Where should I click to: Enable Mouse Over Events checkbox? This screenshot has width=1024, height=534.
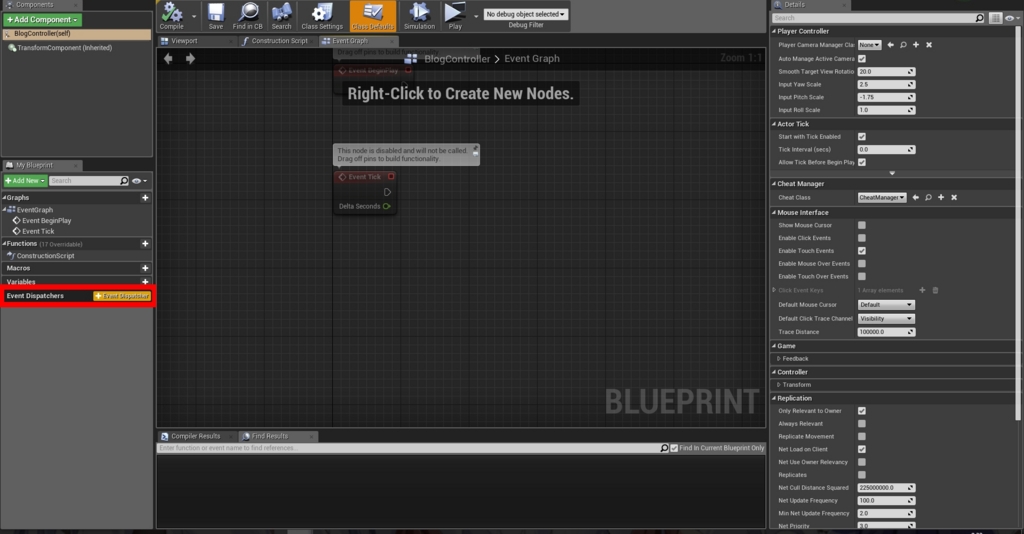[861, 264]
